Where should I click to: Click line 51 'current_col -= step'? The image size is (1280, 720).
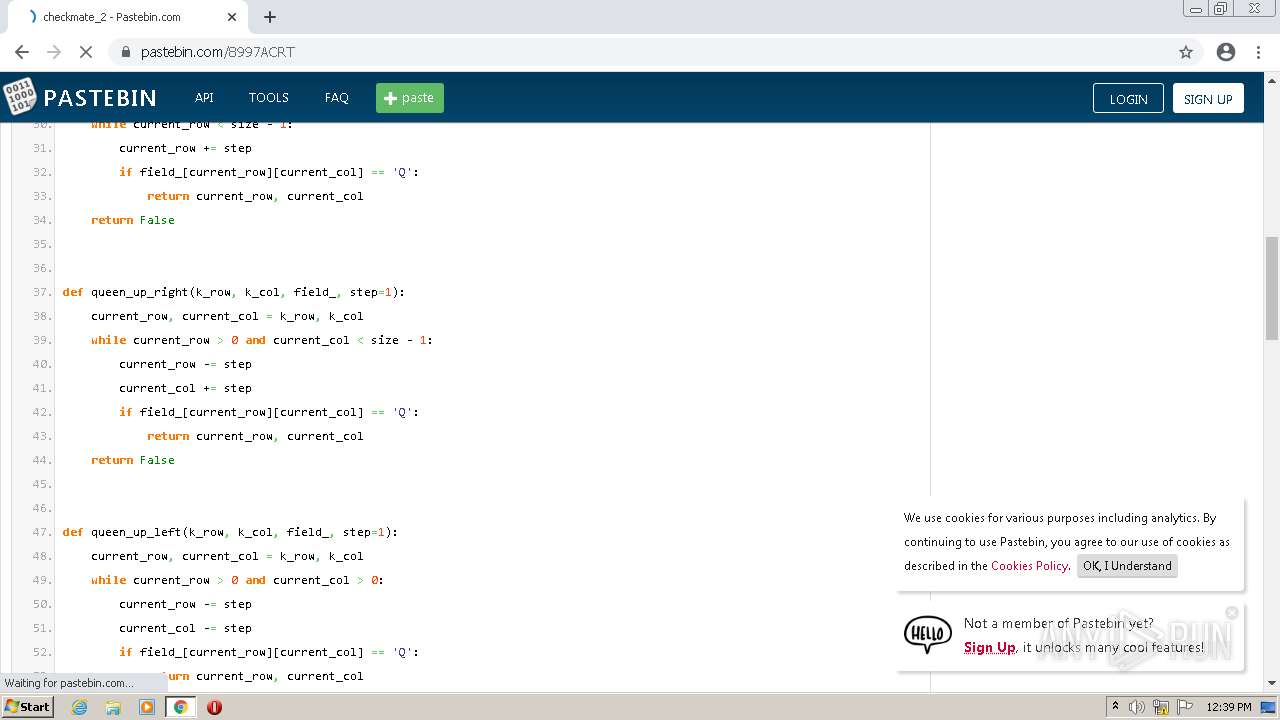click(x=185, y=628)
